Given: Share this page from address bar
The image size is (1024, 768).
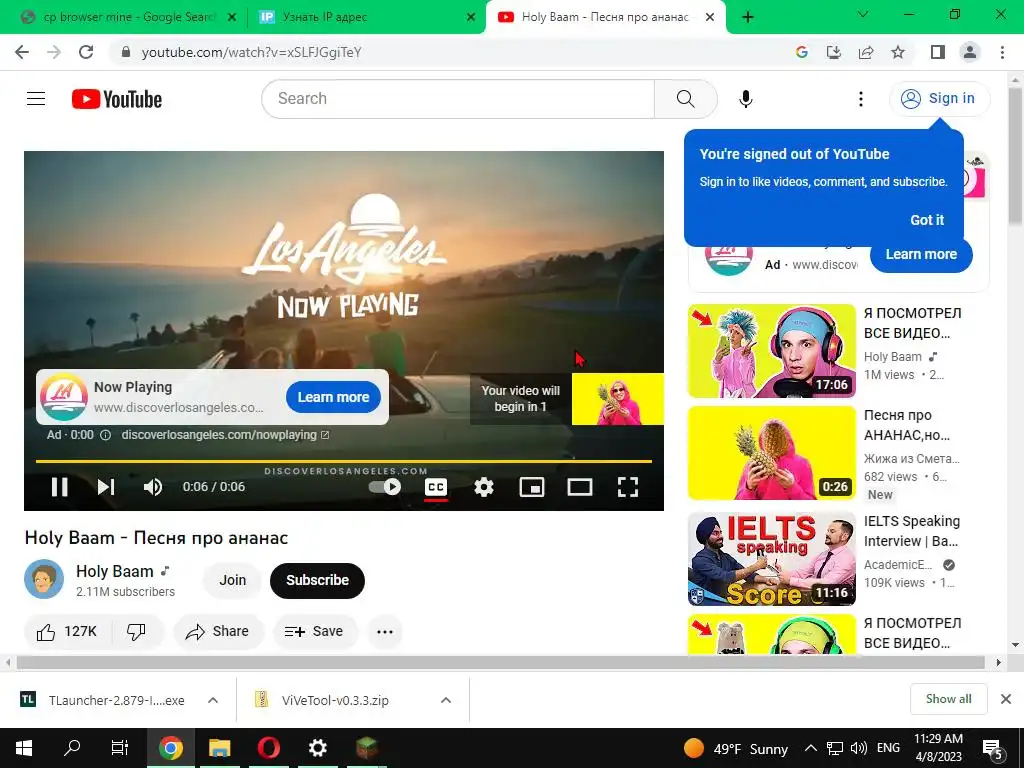Looking at the screenshot, I should point(866,52).
